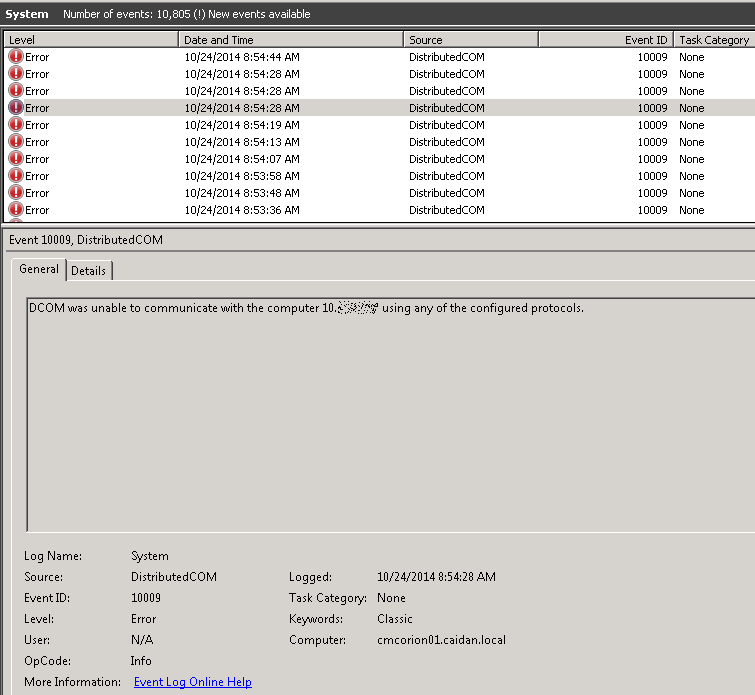The height and width of the screenshot is (695, 755).
Task: Sort events by Event ID column header
Action: pyautogui.click(x=606, y=39)
